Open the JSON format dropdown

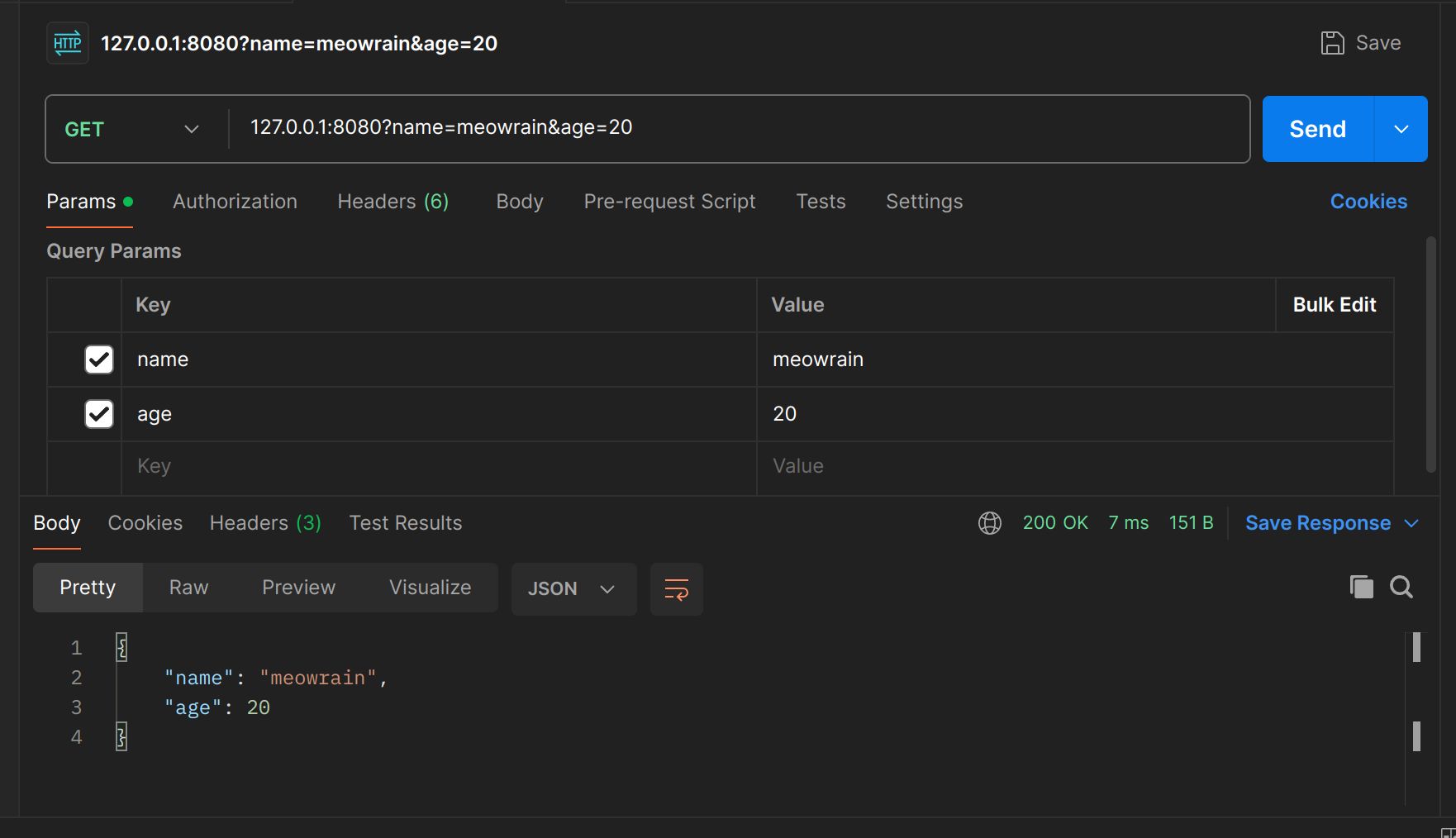[573, 589]
